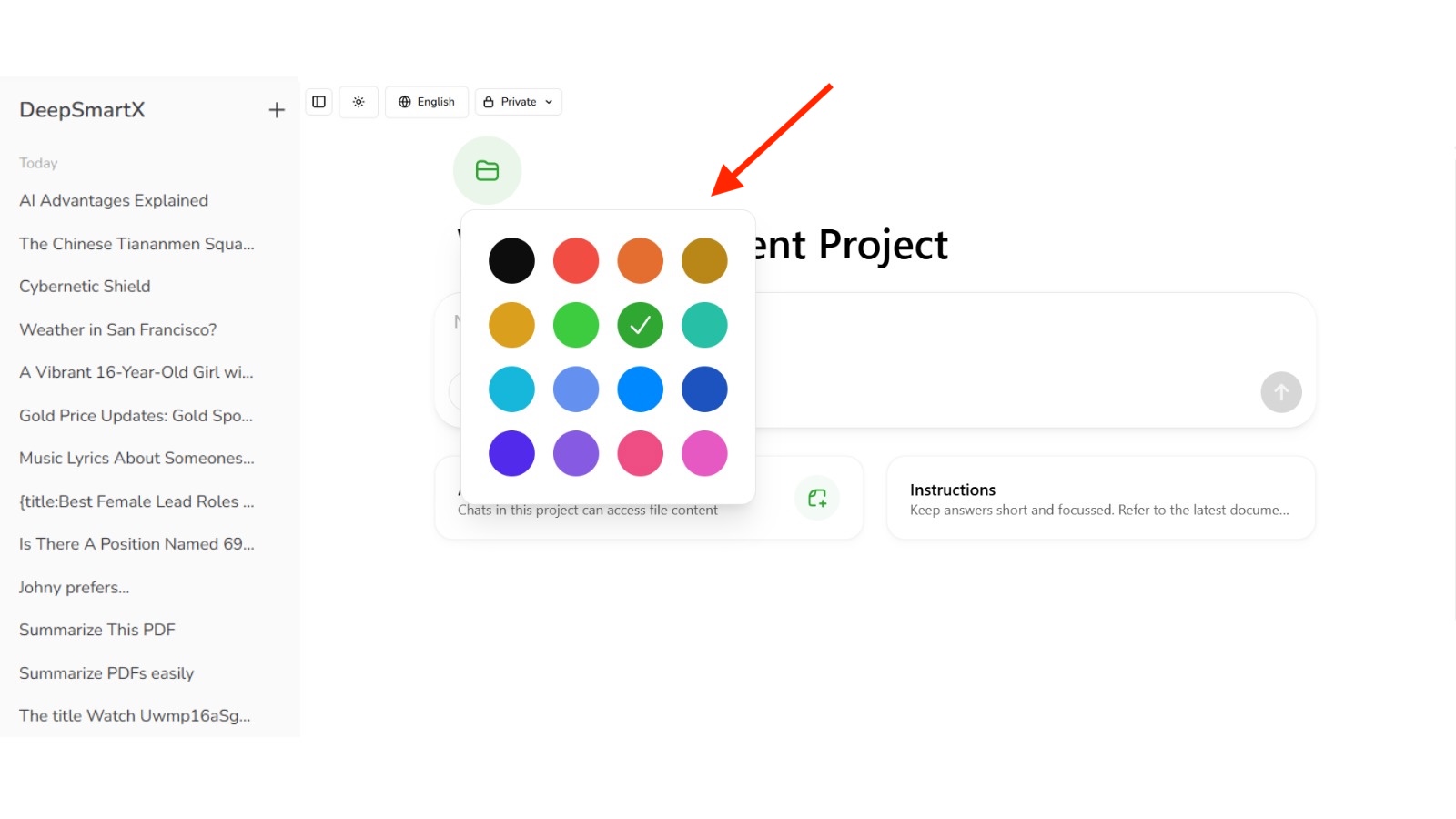Choose the checked dark green swatch
This screenshot has height=819, width=1456.
(x=640, y=325)
